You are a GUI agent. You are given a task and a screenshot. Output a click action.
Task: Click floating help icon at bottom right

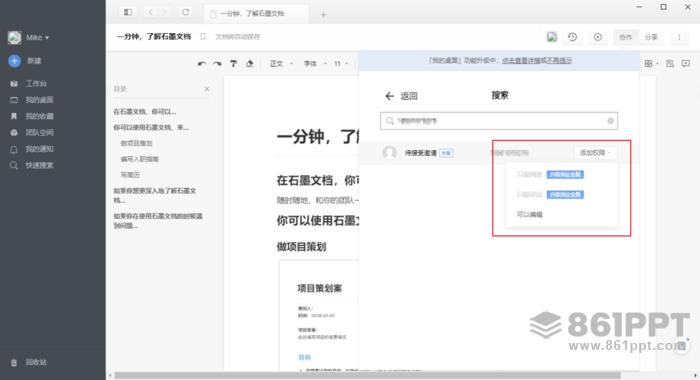coord(682,346)
